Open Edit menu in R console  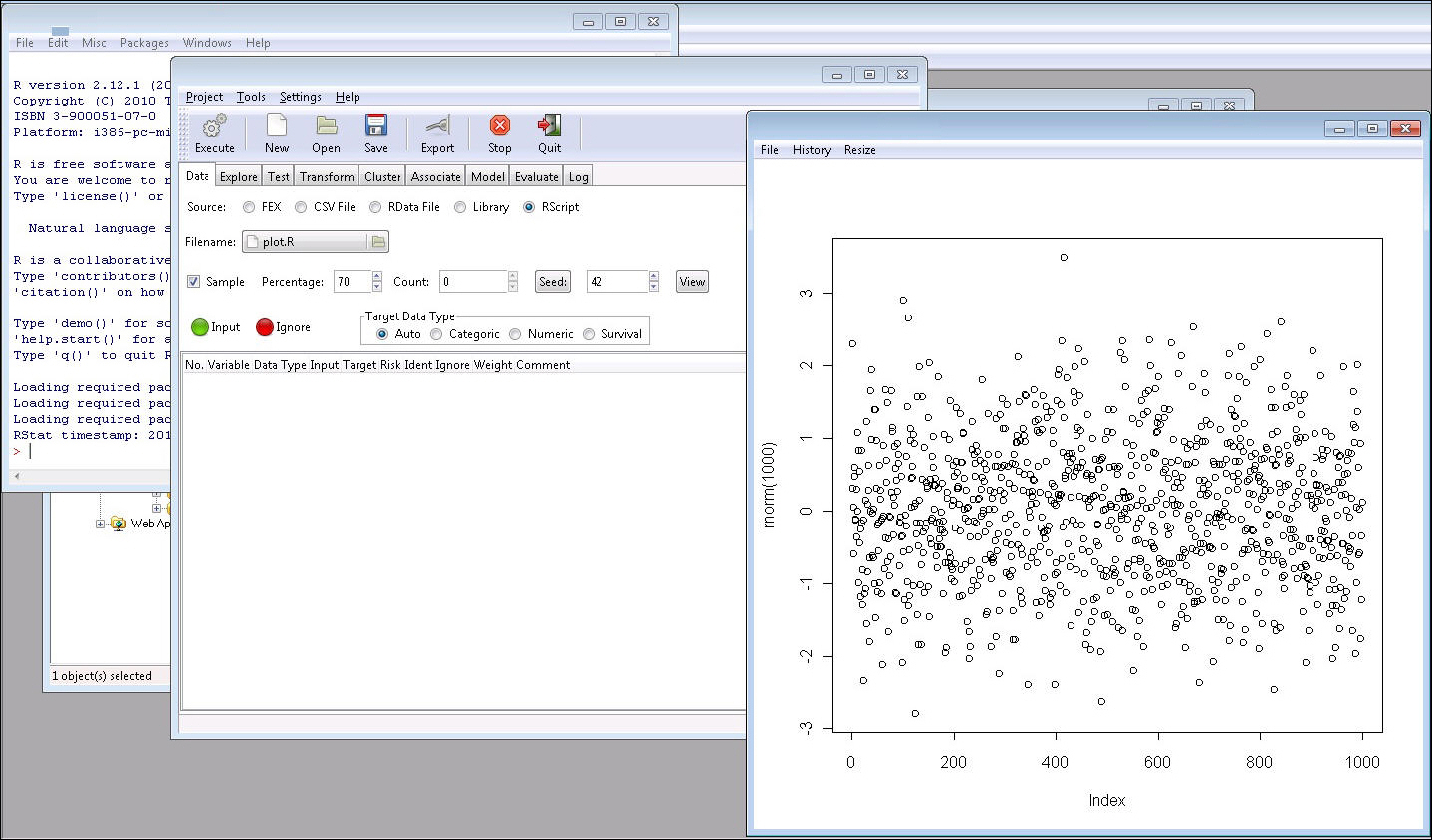(x=58, y=43)
